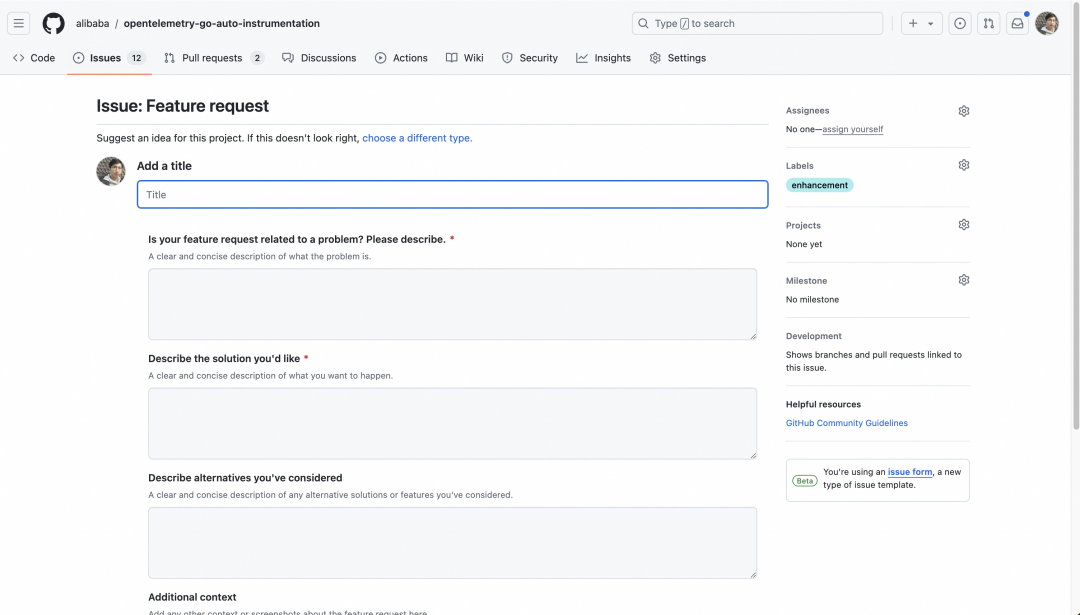Open Labels settings gear
The width and height of the screenshot is (1080, 615).
coord(964,165)
